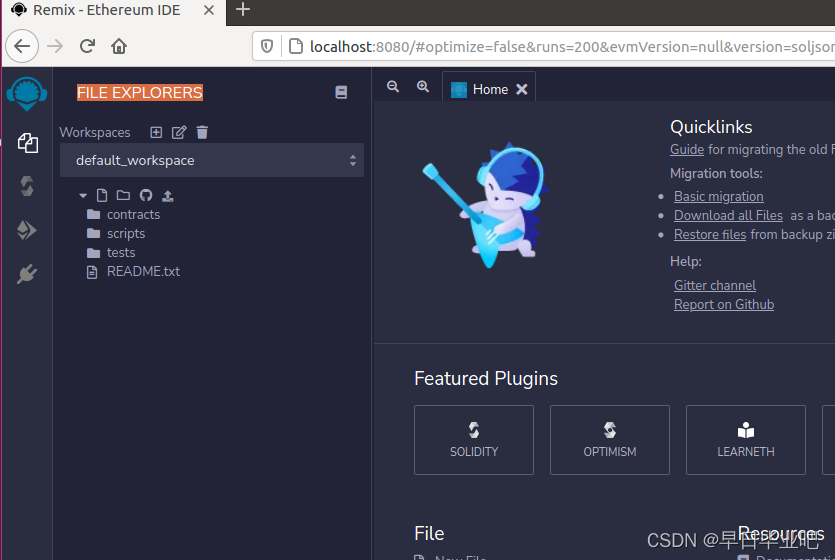Open the tracking protection shield icon

click(x=267, y=47)
